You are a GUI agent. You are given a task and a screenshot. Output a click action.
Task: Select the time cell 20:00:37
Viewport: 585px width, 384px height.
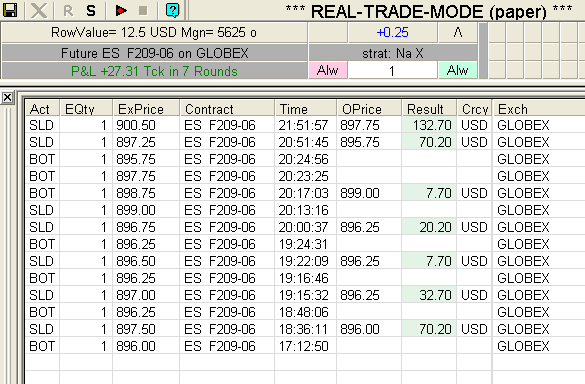tap(306, 227)
